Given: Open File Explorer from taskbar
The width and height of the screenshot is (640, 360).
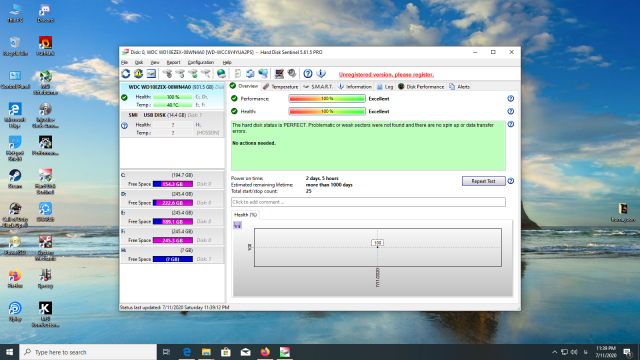Looking at the screenshot, I should [x=206, y=352].
